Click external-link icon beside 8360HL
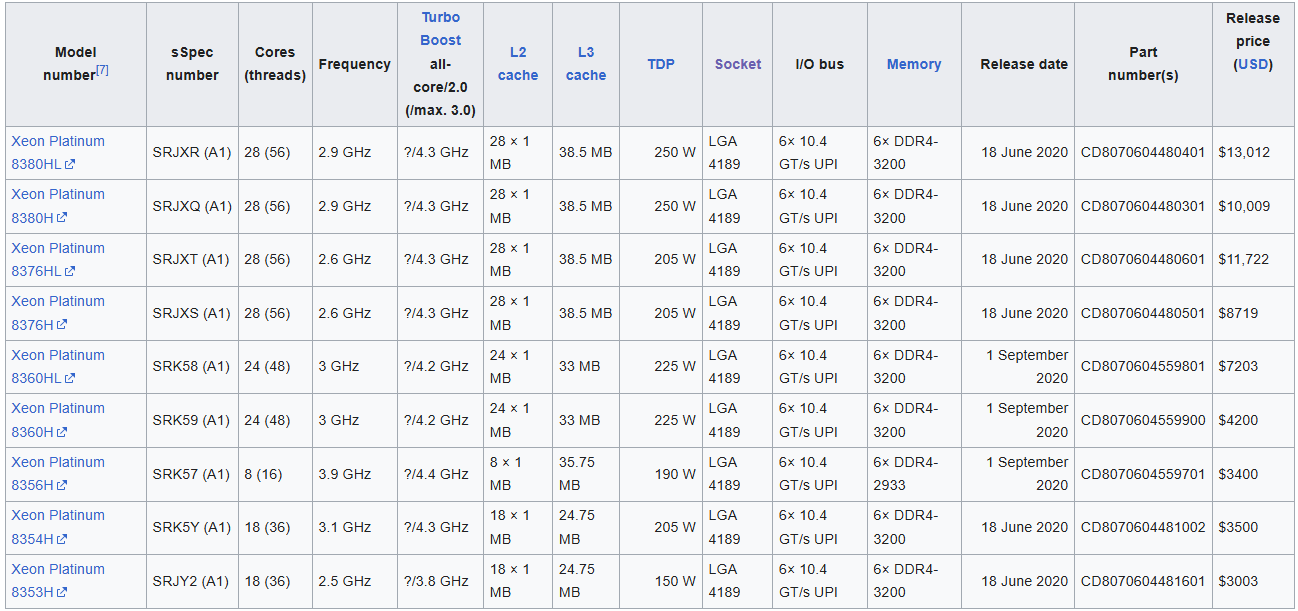 (x=70, y=379)
